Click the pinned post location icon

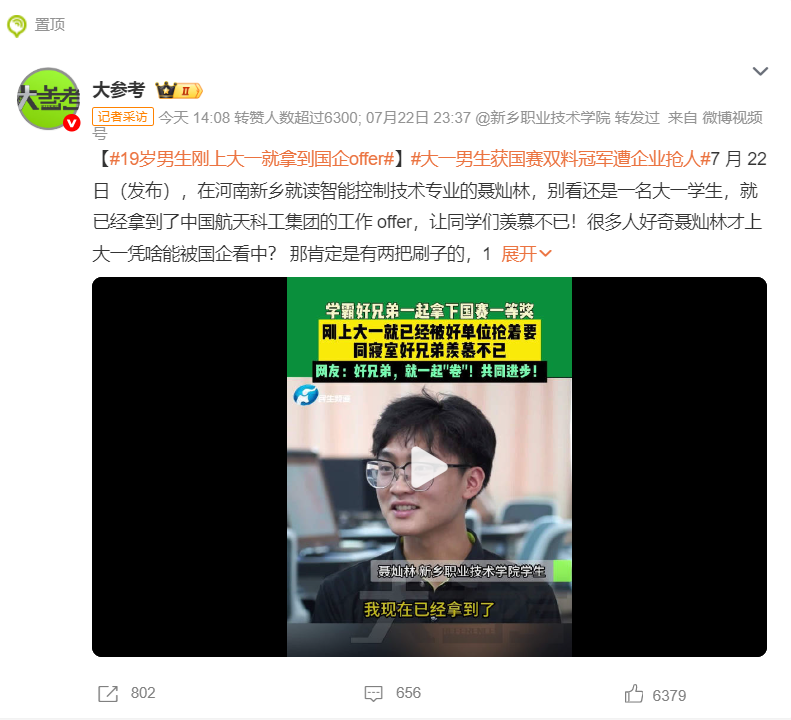click(x=16, y=25)
